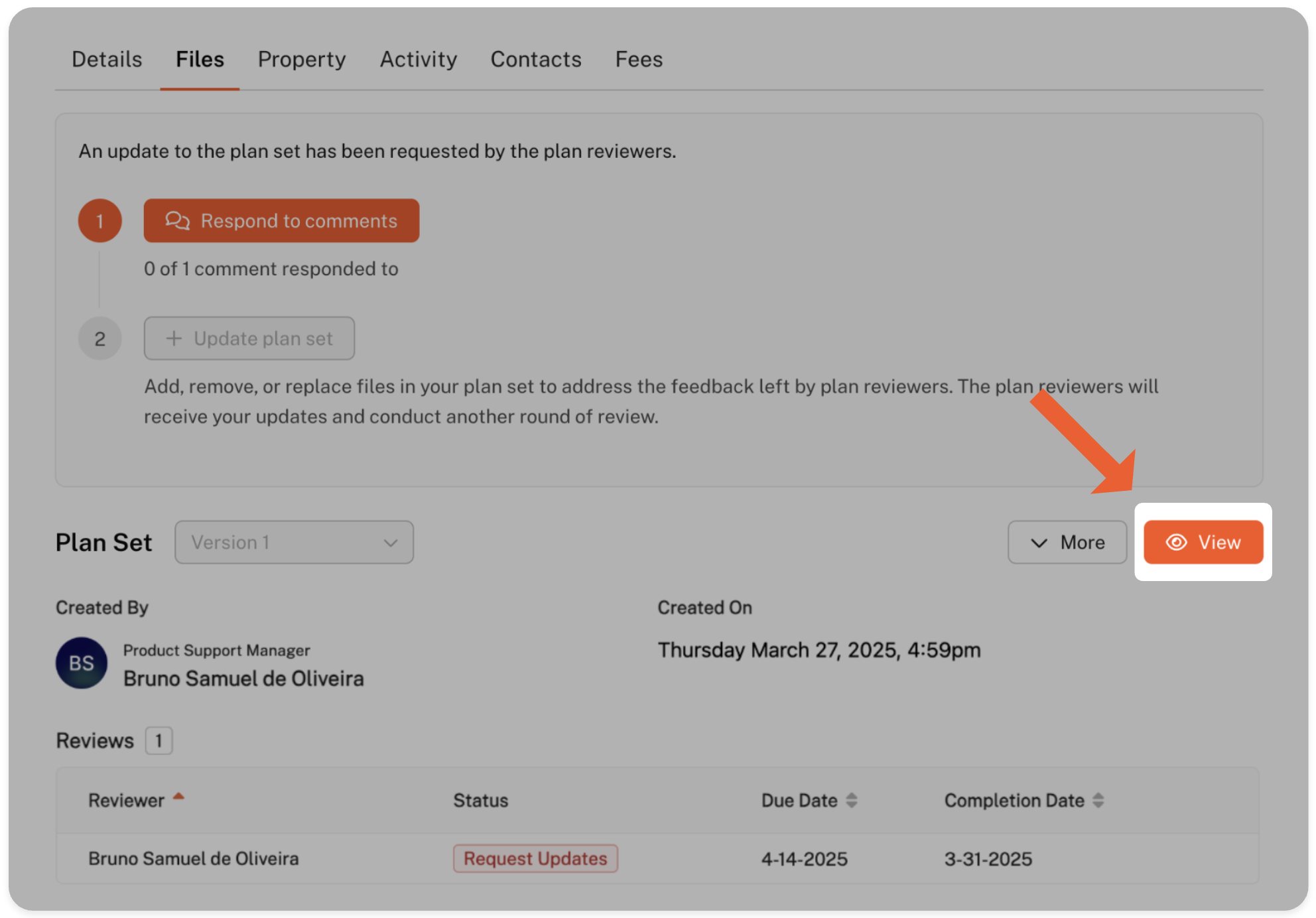Open the Fees tab
The height and width of the screenshot is (918, 1316).
tap(638, 59)
